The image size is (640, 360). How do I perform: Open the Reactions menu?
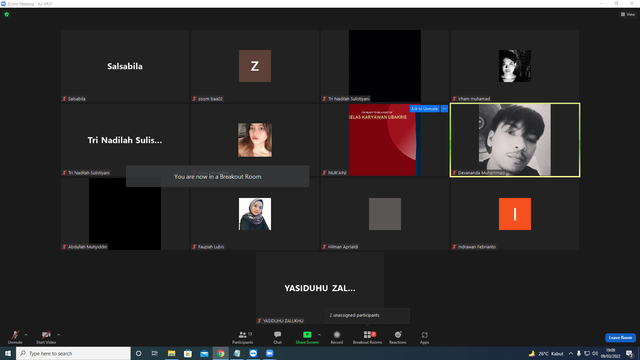[x=398, y=337]
